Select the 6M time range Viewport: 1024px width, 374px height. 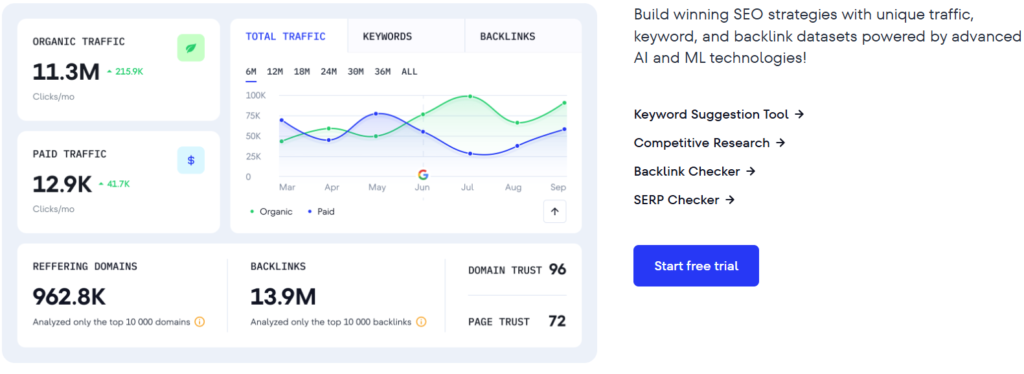(x=251, y=72)
